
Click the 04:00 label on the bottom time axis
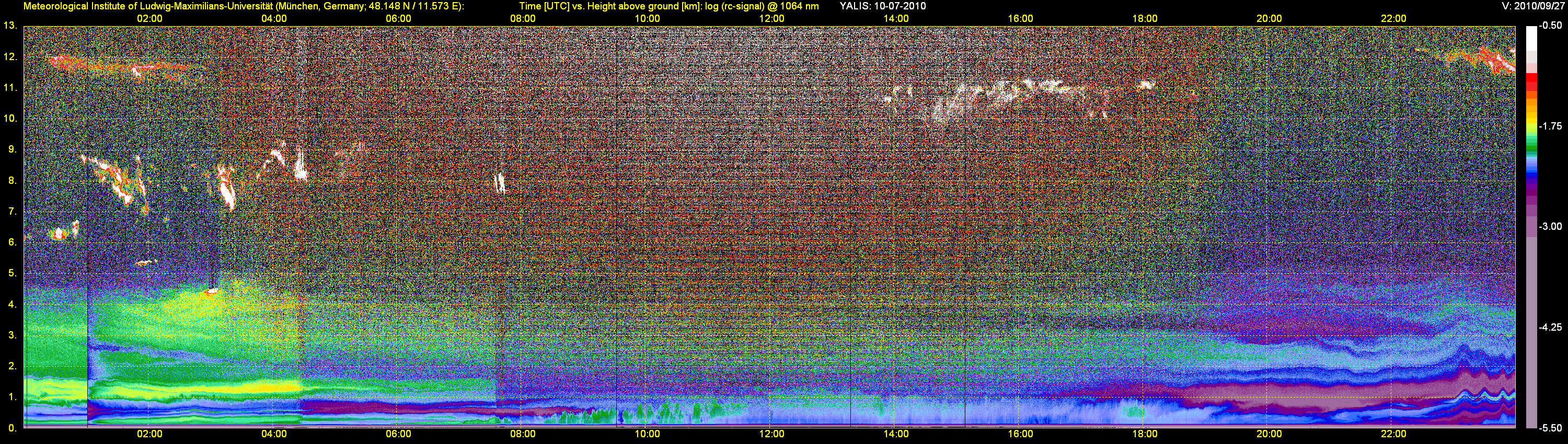point(274,434)
